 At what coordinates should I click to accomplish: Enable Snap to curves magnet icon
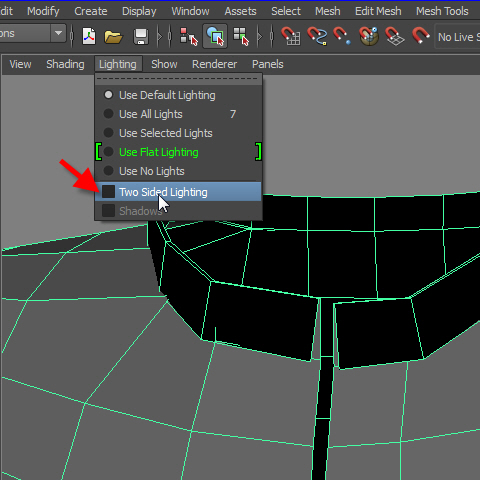317,36
